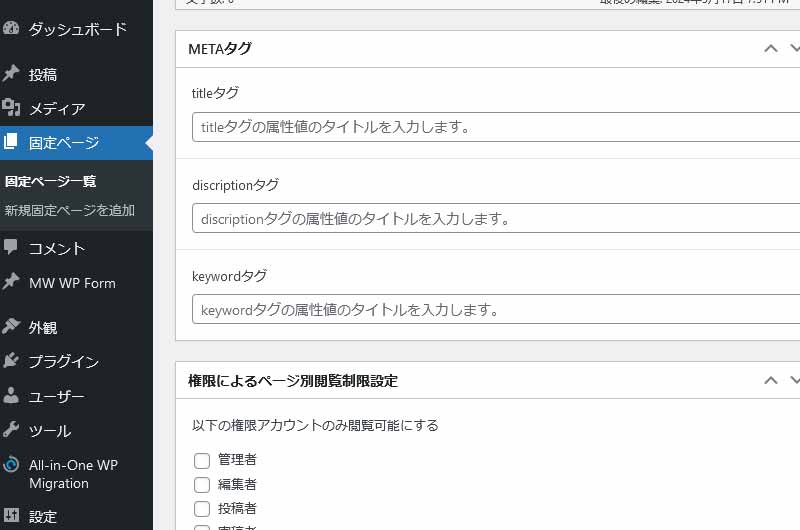Click the user icon beside ユーザー
Screen dimensions: 800x530
(11, 395)
